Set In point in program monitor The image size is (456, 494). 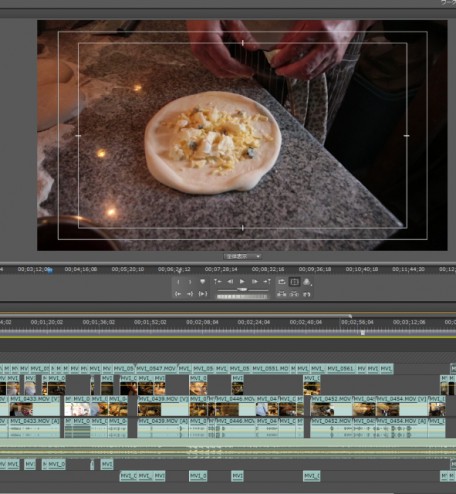pyautogui.click(x=178, y=282)
